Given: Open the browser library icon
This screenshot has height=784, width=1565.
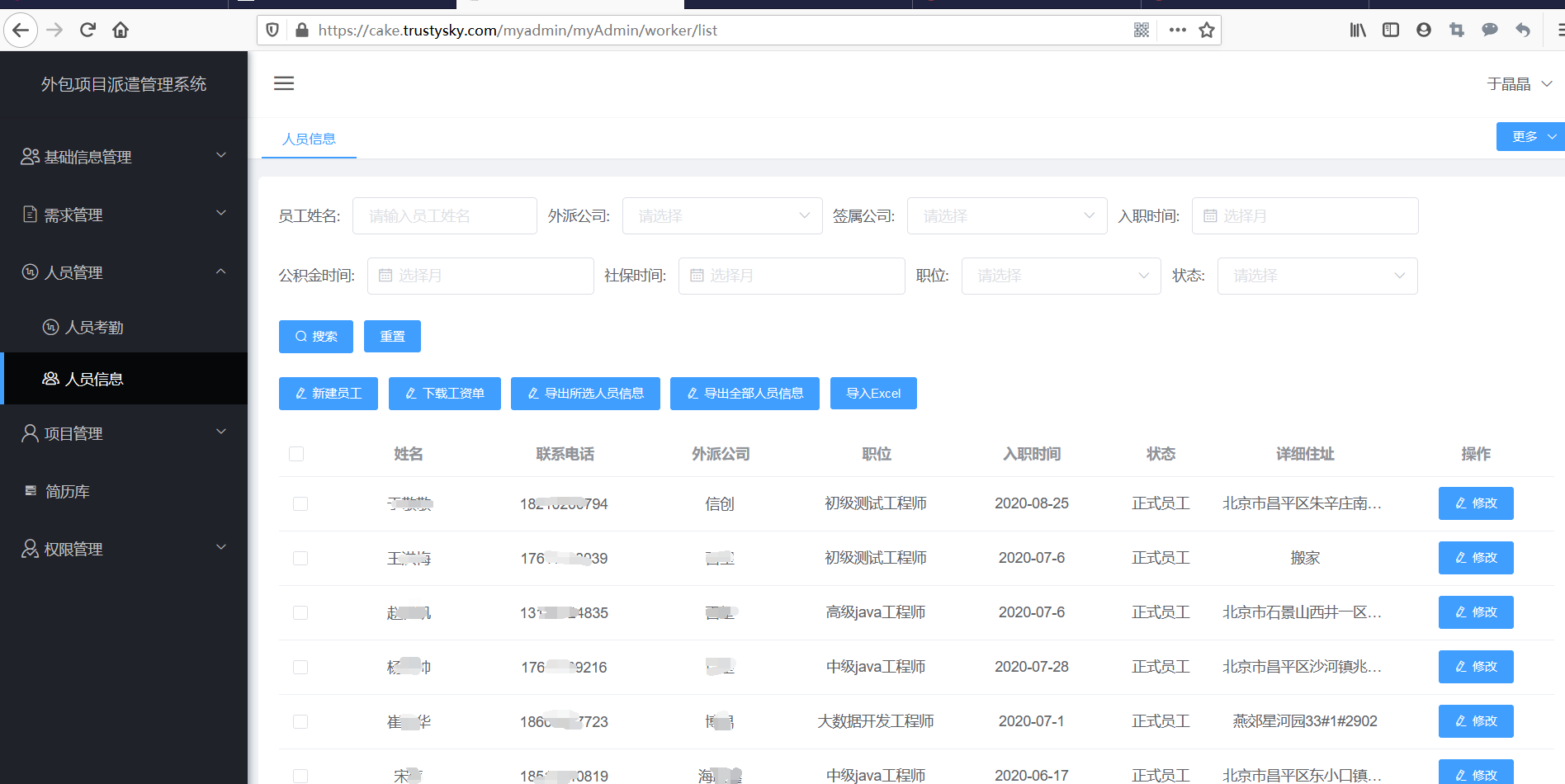Looking at the screenshot, I should pyautogui.click(x=1358, y=31).
